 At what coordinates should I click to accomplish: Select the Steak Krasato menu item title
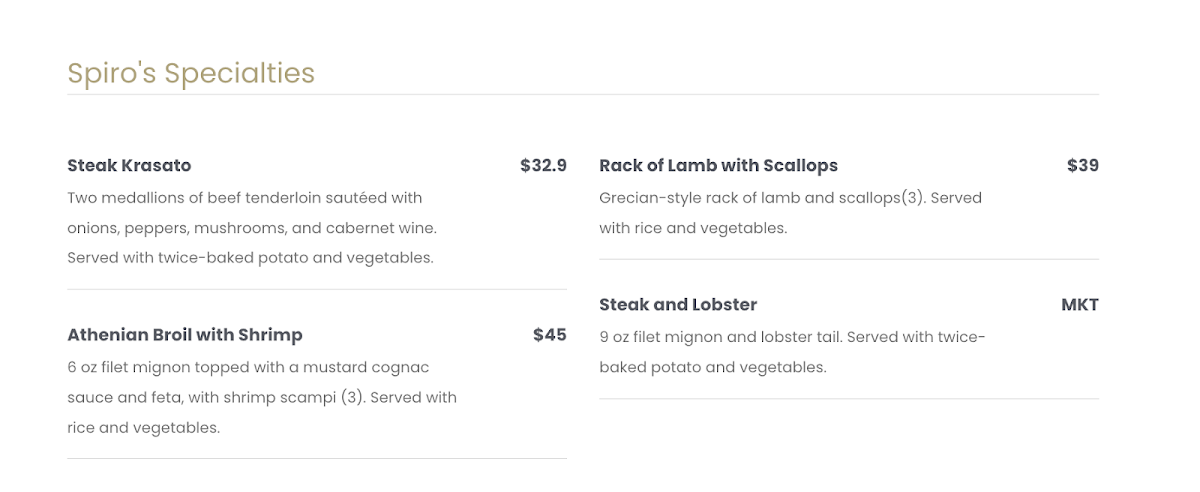[129, 165]
